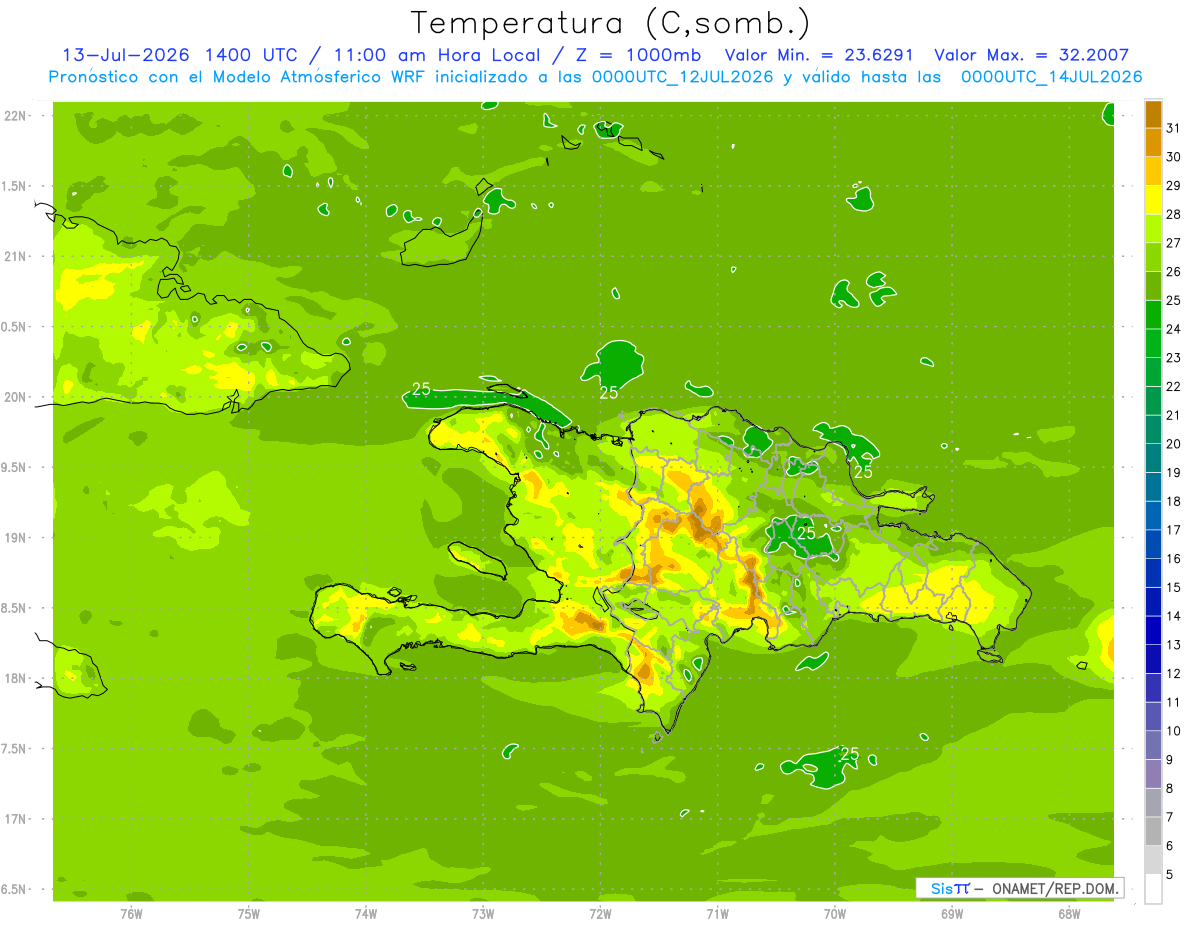1200x927 pixels.
Task: Pick the white swatch below colorbar 5
Action: (x=1153, y=889)
